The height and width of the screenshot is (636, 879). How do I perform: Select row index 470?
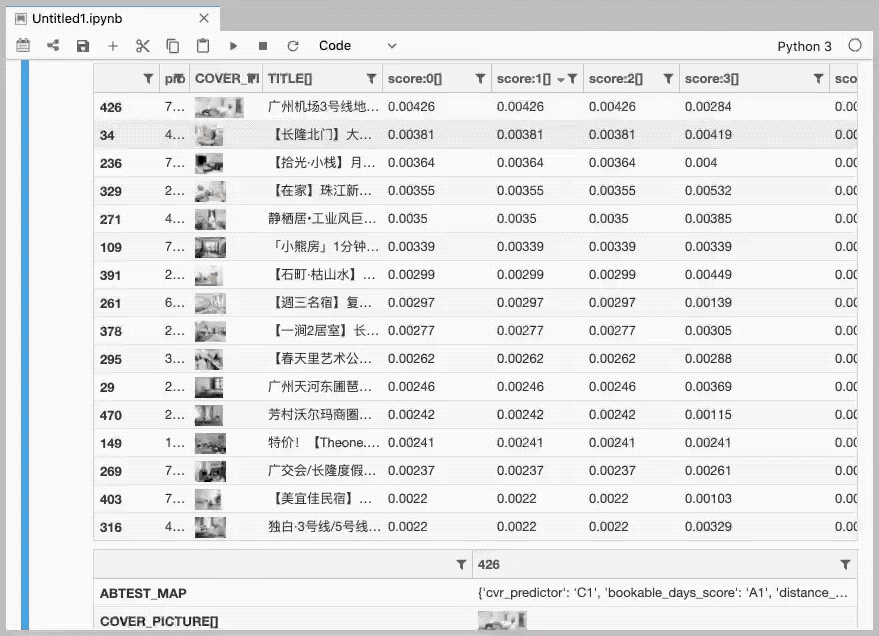(110, 416)
